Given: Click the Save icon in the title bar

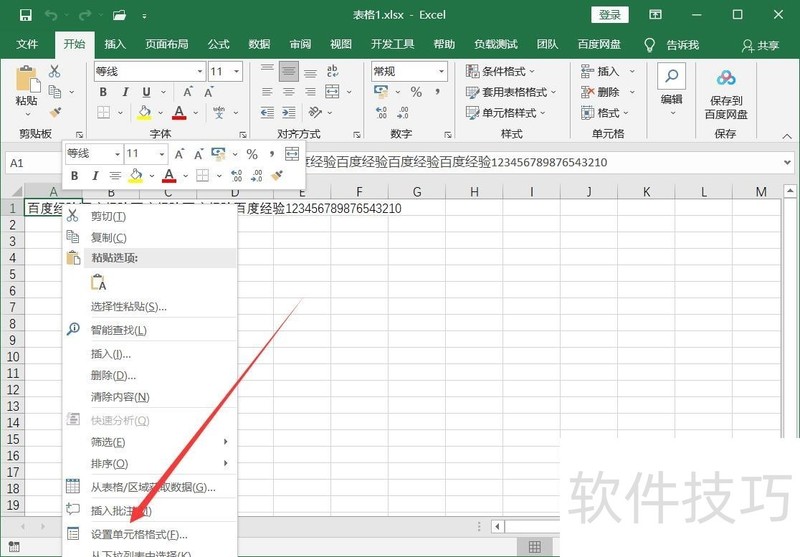Looking at the screenshot, I should pyautogui.click(x=26, y=15).
